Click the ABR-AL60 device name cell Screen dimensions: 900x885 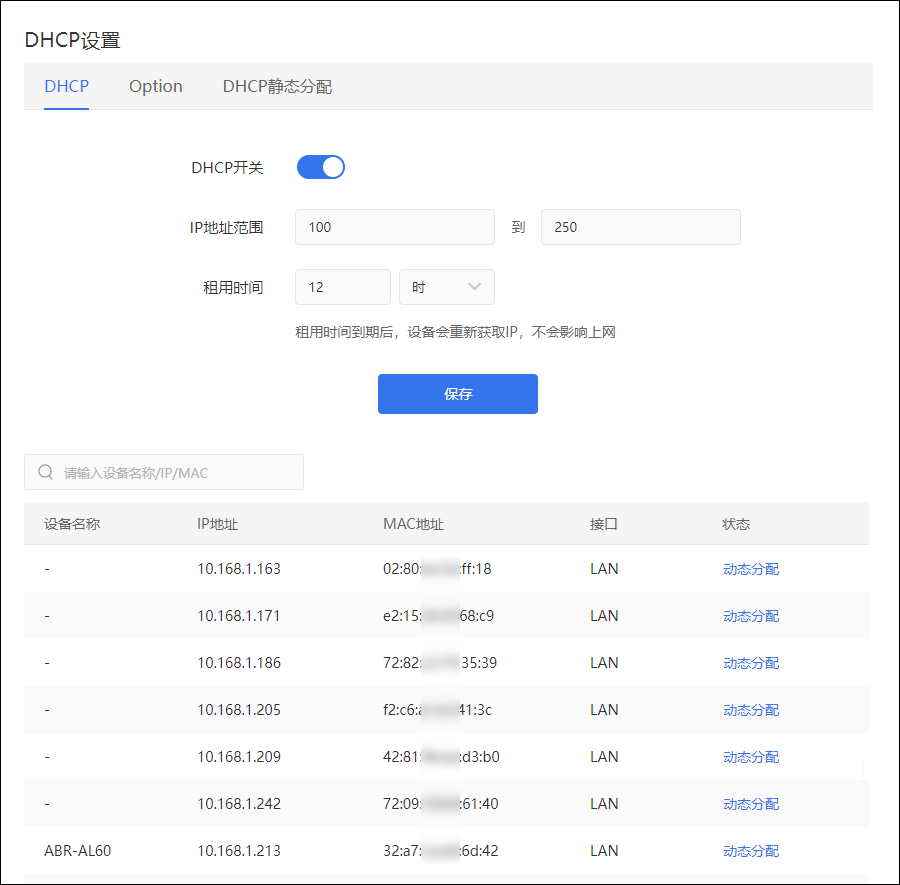(78, 851)
